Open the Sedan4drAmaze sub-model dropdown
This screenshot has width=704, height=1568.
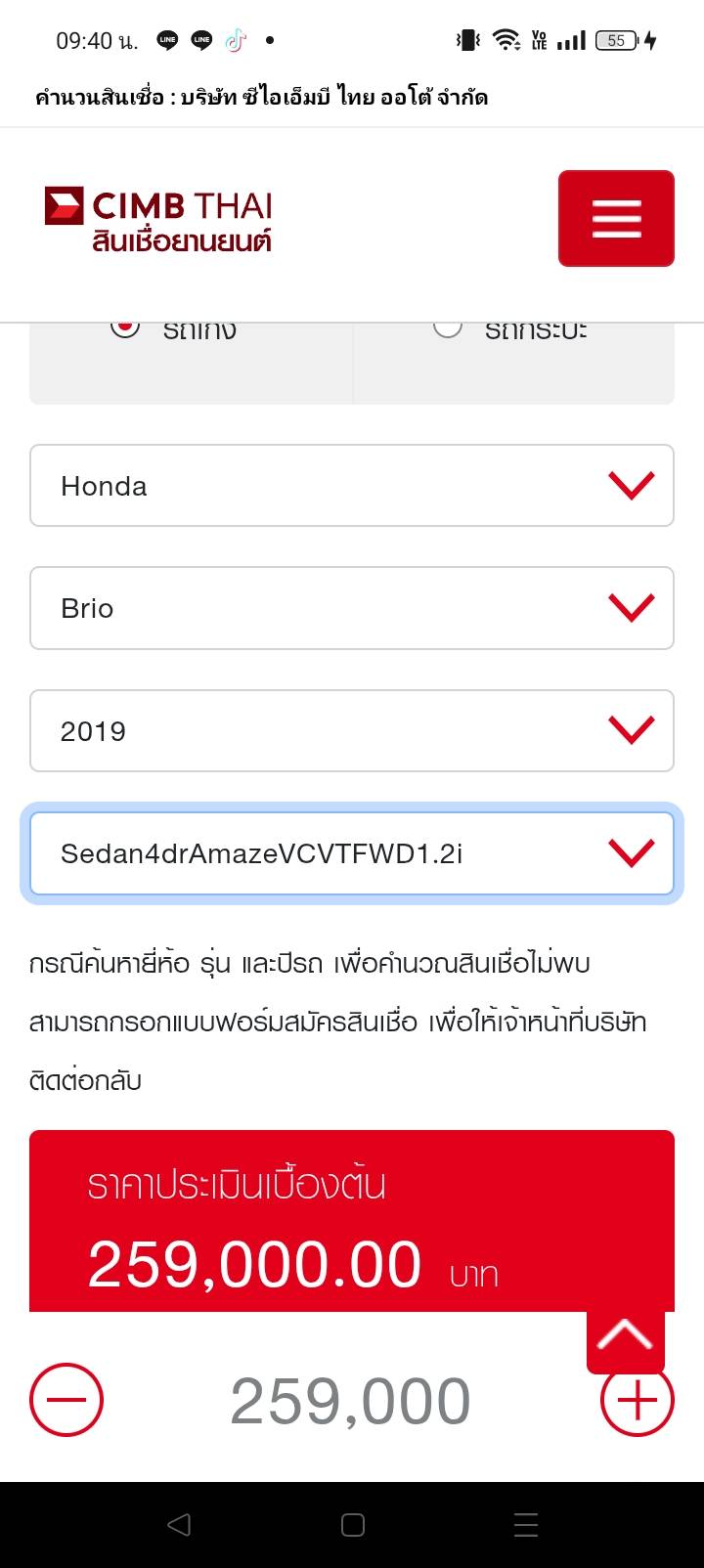[x=352, y=853]
